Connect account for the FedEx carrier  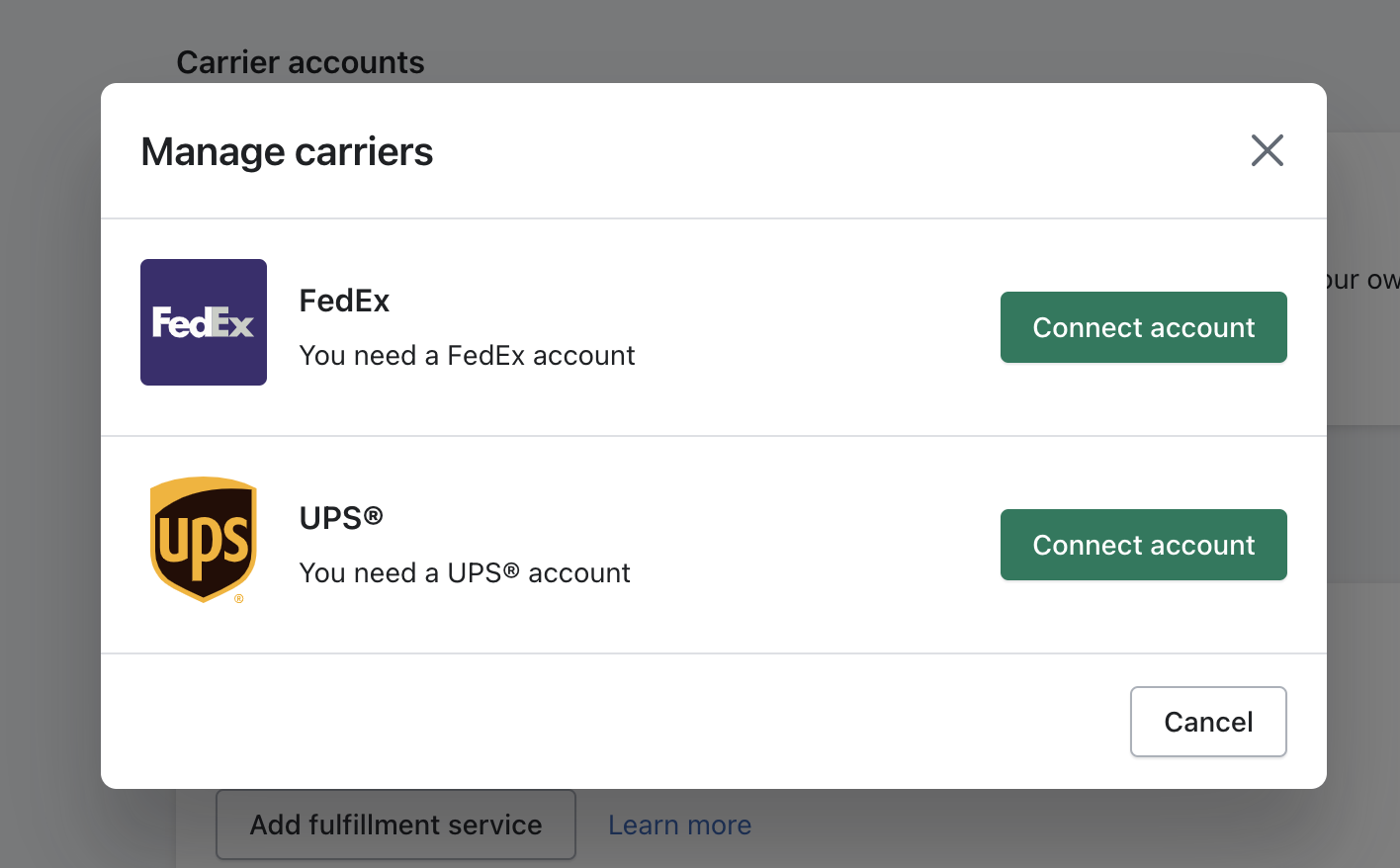(x=1143, y=327)
